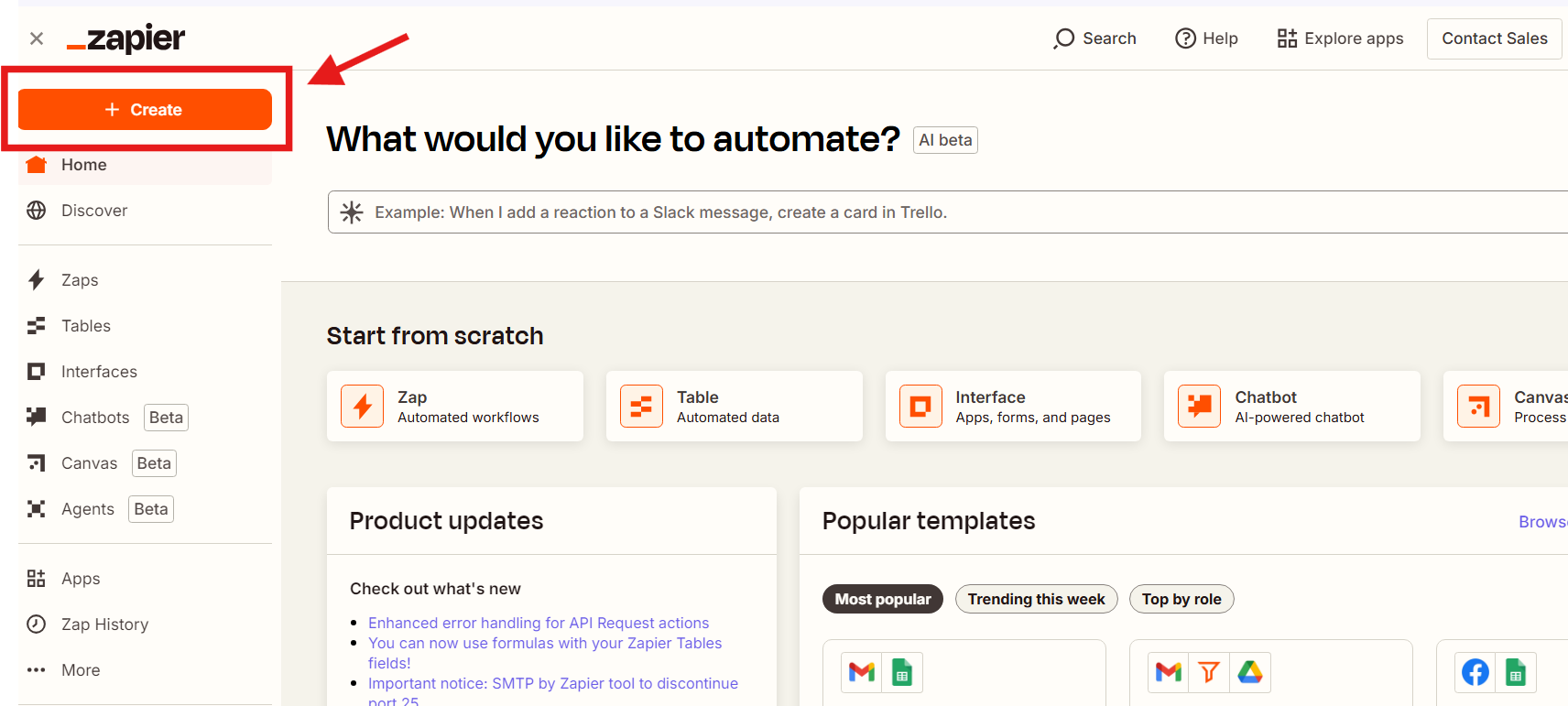
Task: Click the Help question mark icon
Action: click(1186, 38)
